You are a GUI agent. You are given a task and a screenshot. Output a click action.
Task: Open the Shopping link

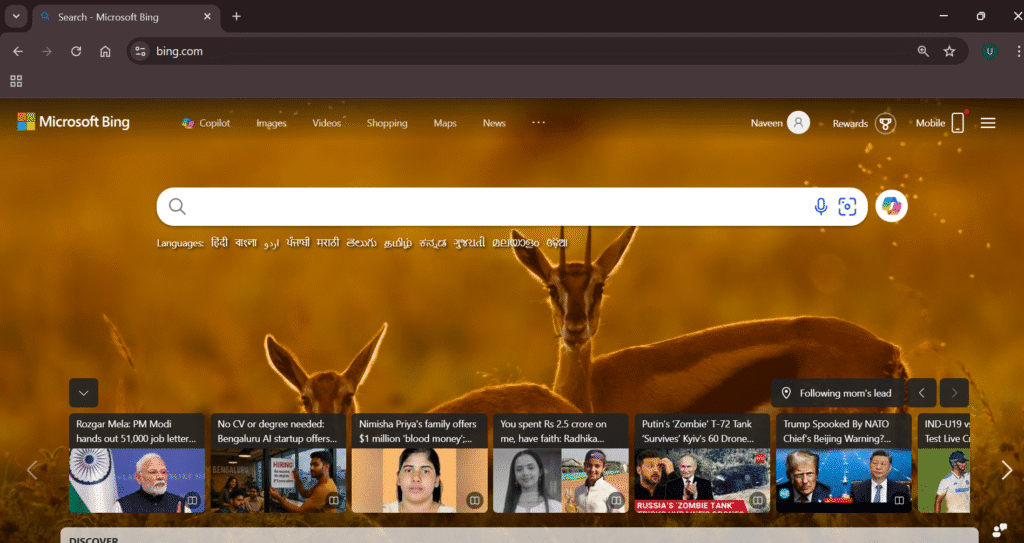(x=387, y=123)
